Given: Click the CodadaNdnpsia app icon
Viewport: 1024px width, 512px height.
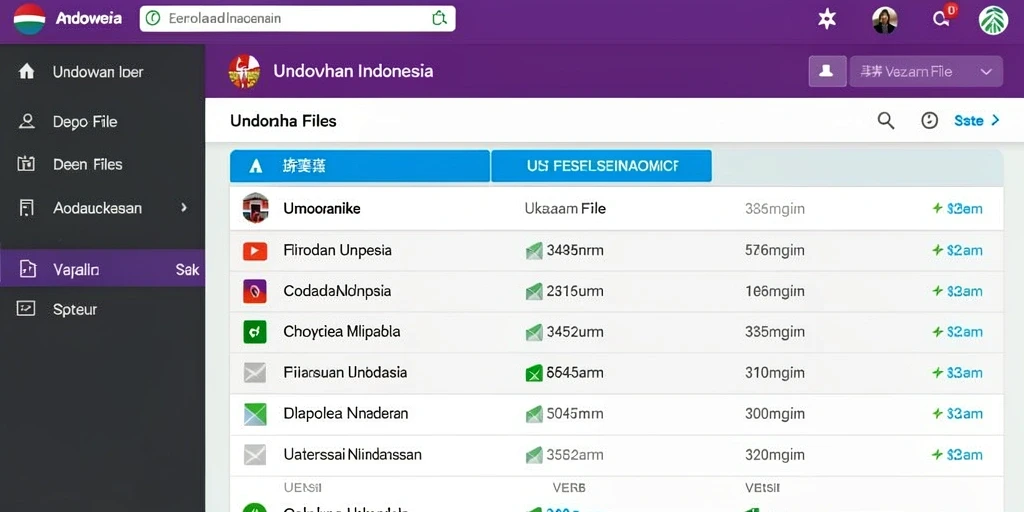Looking at the screenshot, I should 255,291.
